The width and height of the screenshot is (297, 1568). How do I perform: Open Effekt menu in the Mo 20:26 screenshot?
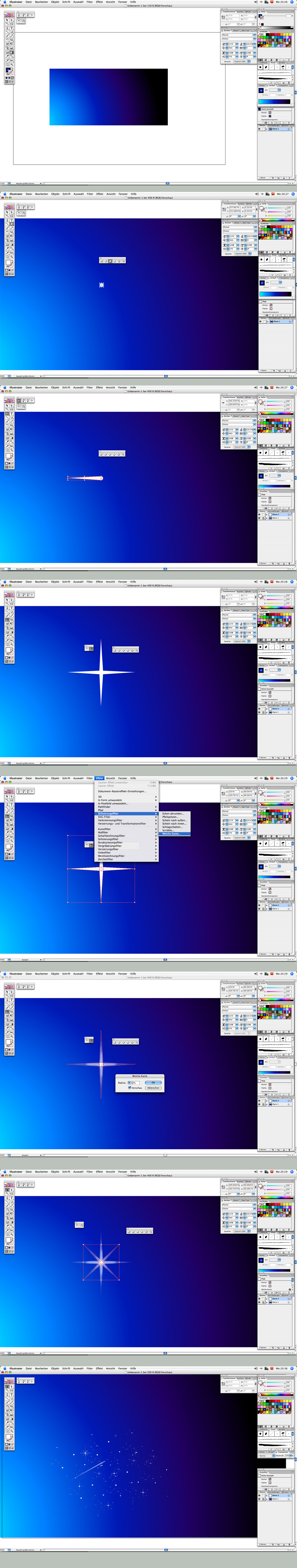pos(99,2)
